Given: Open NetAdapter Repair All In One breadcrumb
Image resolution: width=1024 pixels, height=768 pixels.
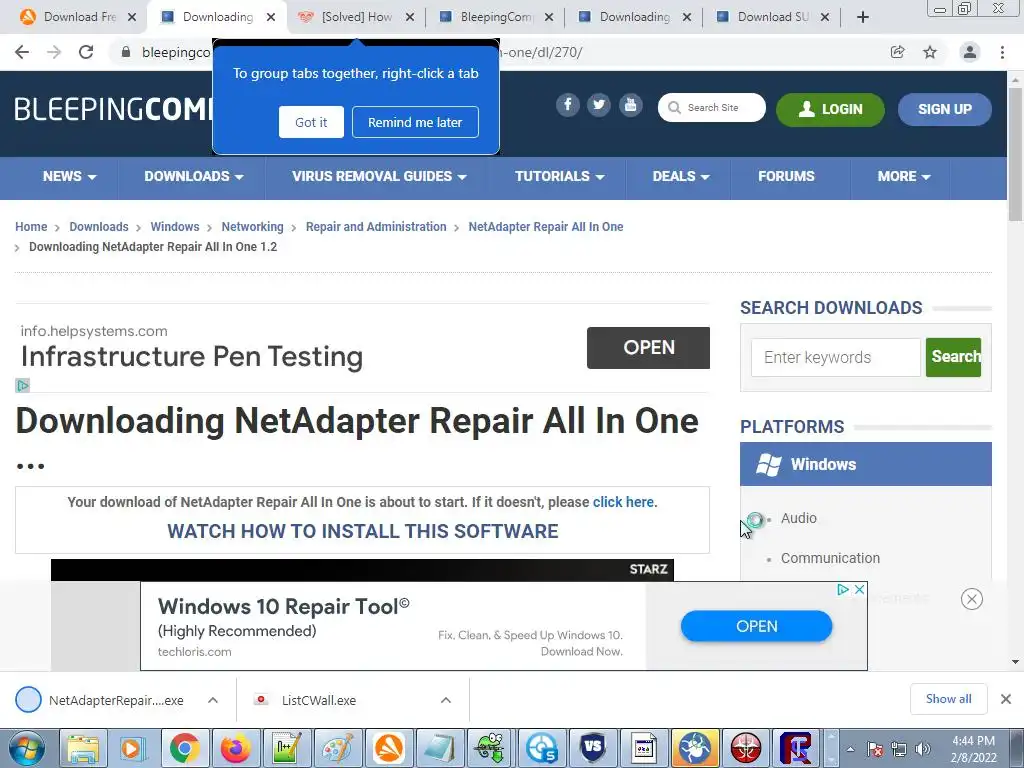Looking at the screenshot, I should [x=546, y=227].
